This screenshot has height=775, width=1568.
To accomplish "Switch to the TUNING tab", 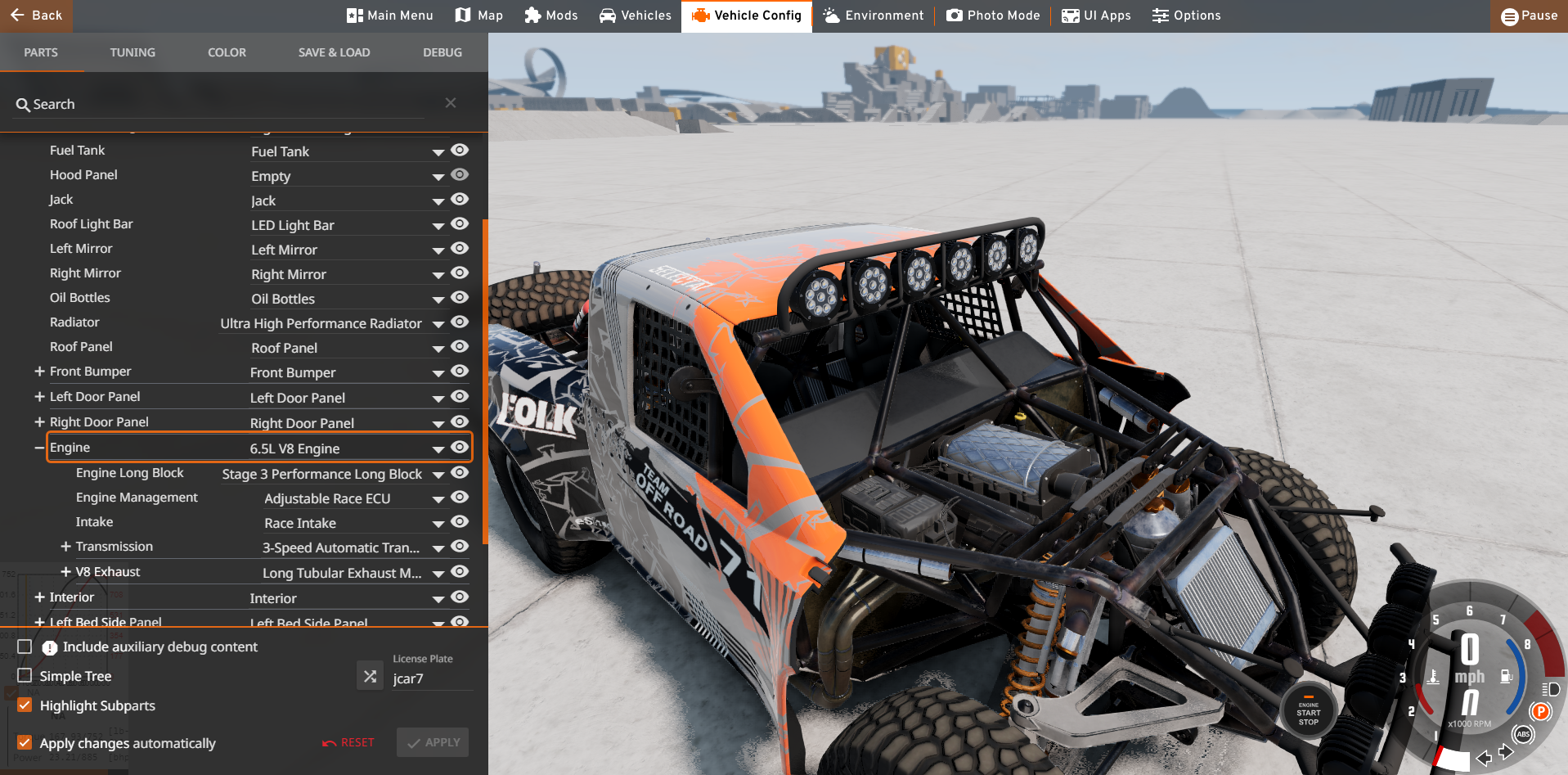I will [x=133, y=52].
